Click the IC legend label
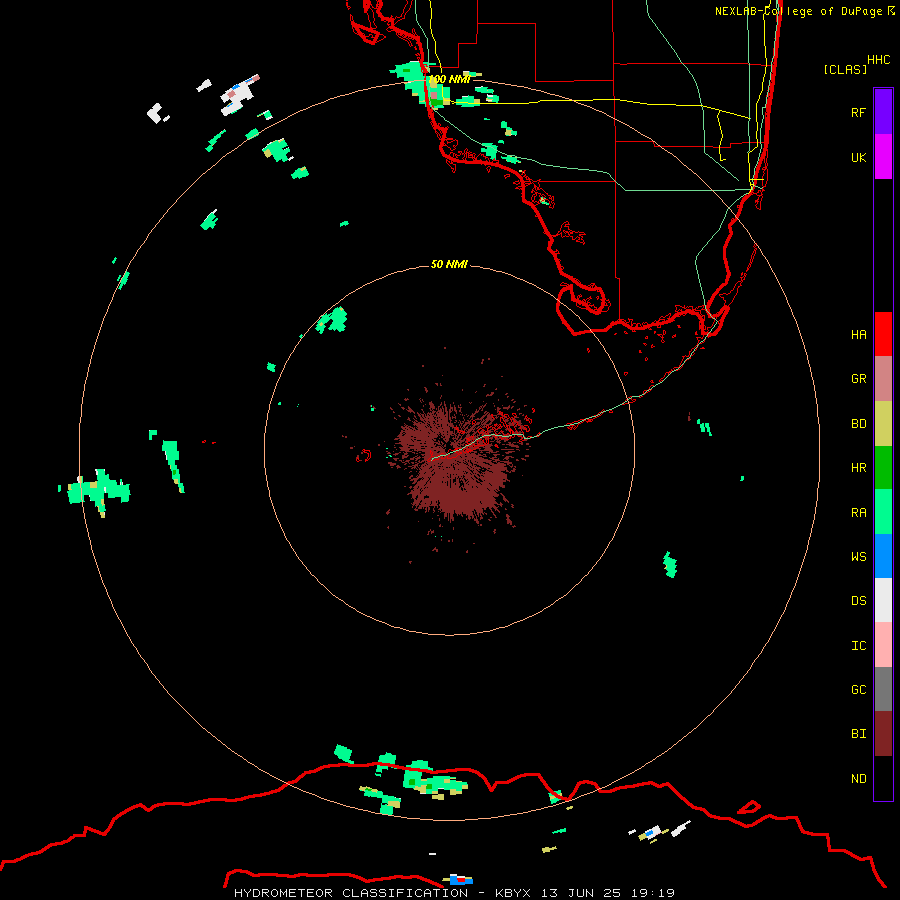Image resolution: width=900 pixels, height=900 pixels. tap(858, 645)
